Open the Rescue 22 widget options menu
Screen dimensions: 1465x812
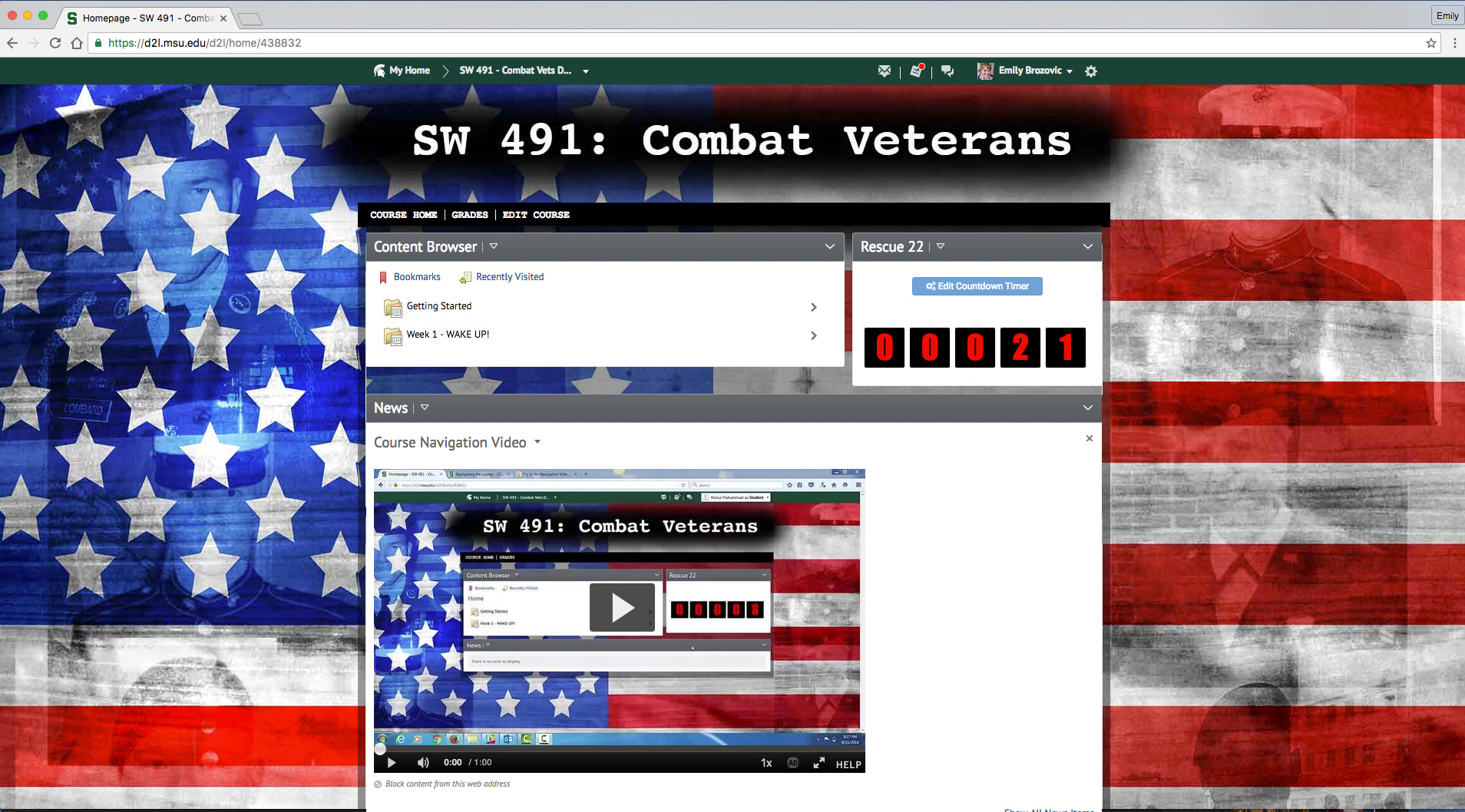tap(941, 246)
